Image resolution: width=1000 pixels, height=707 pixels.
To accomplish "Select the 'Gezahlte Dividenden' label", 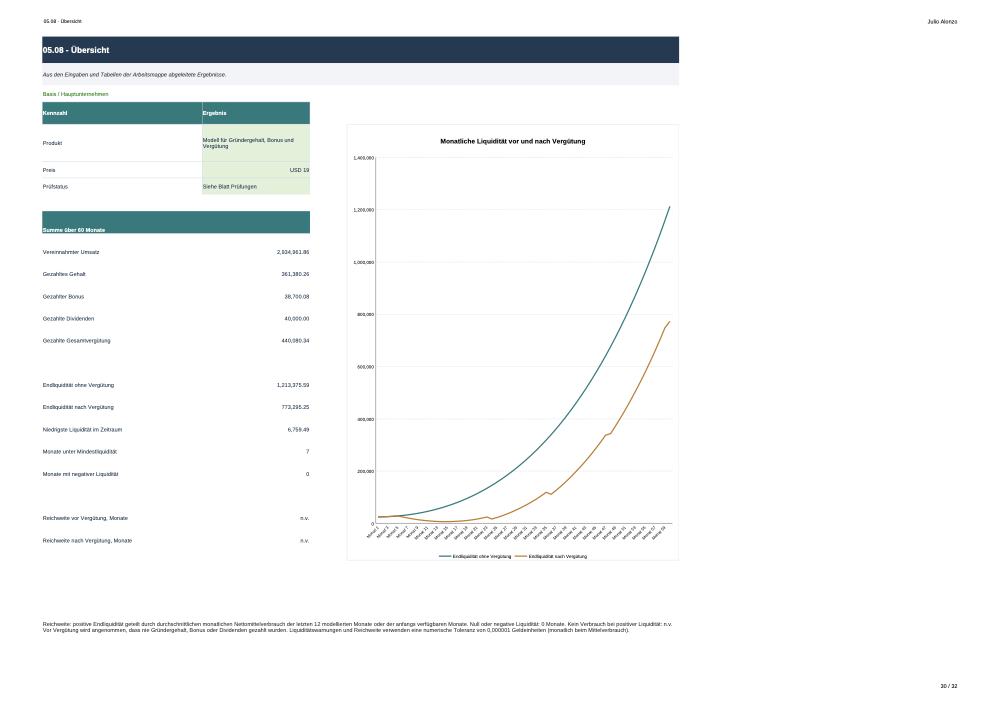I will click(x=68, y=319).
